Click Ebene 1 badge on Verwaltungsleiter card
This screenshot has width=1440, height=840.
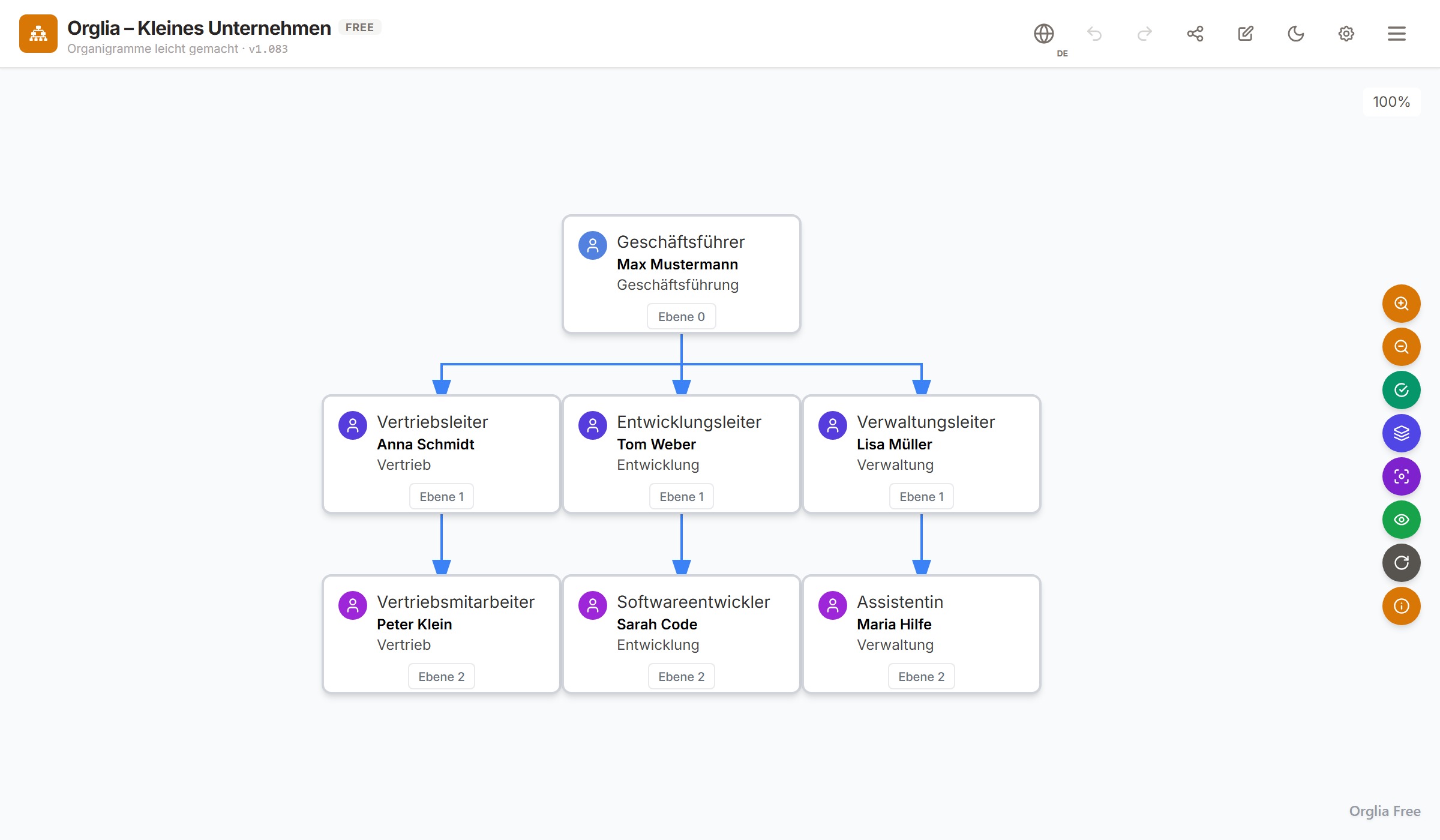coord(922,496)
